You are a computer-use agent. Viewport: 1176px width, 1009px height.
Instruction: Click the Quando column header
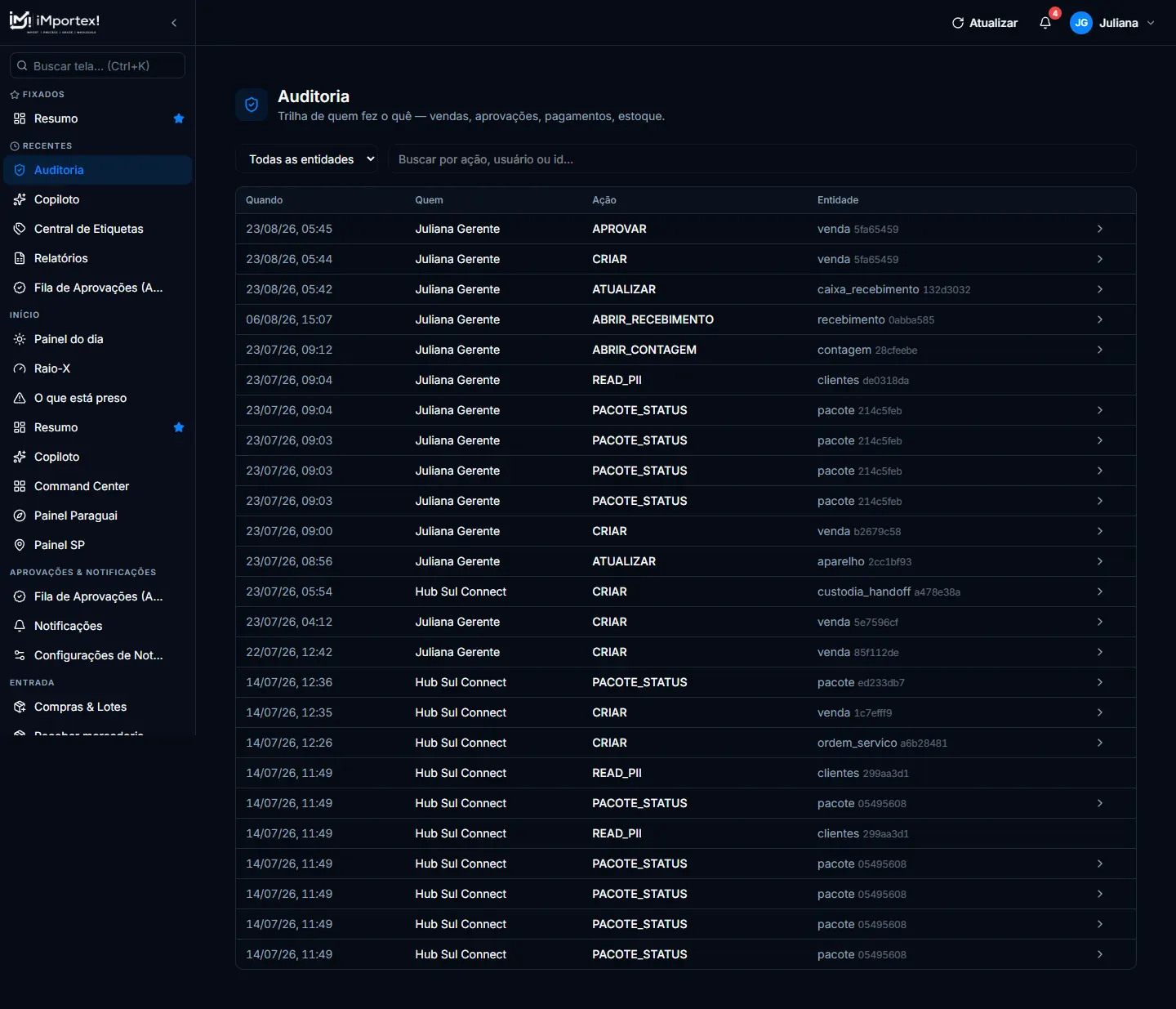pyautogui.click(x=265, y=200)
